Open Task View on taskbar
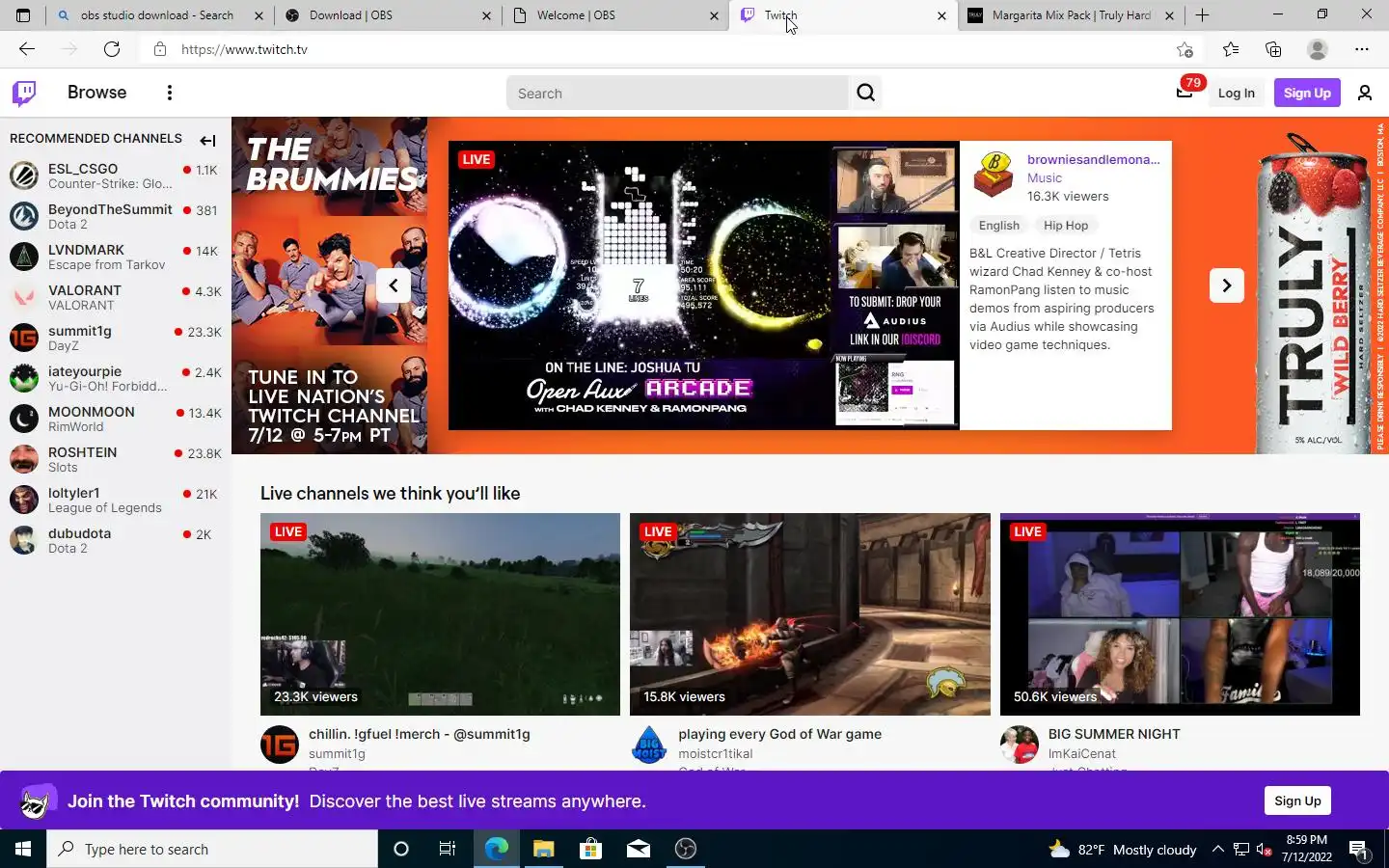Image resolution: width=1389 pixels, height=868 pixels. coord(448,849)
